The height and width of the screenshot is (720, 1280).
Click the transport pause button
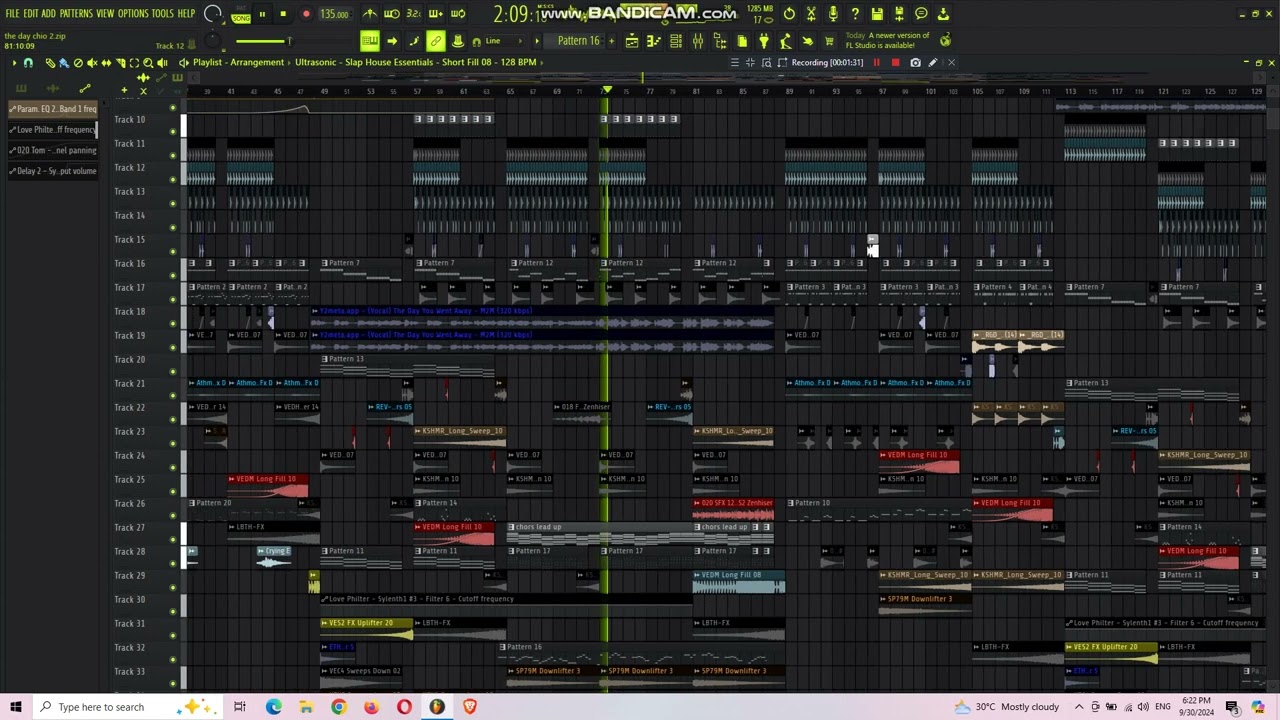pyautogui.click(x=262, y=14)
